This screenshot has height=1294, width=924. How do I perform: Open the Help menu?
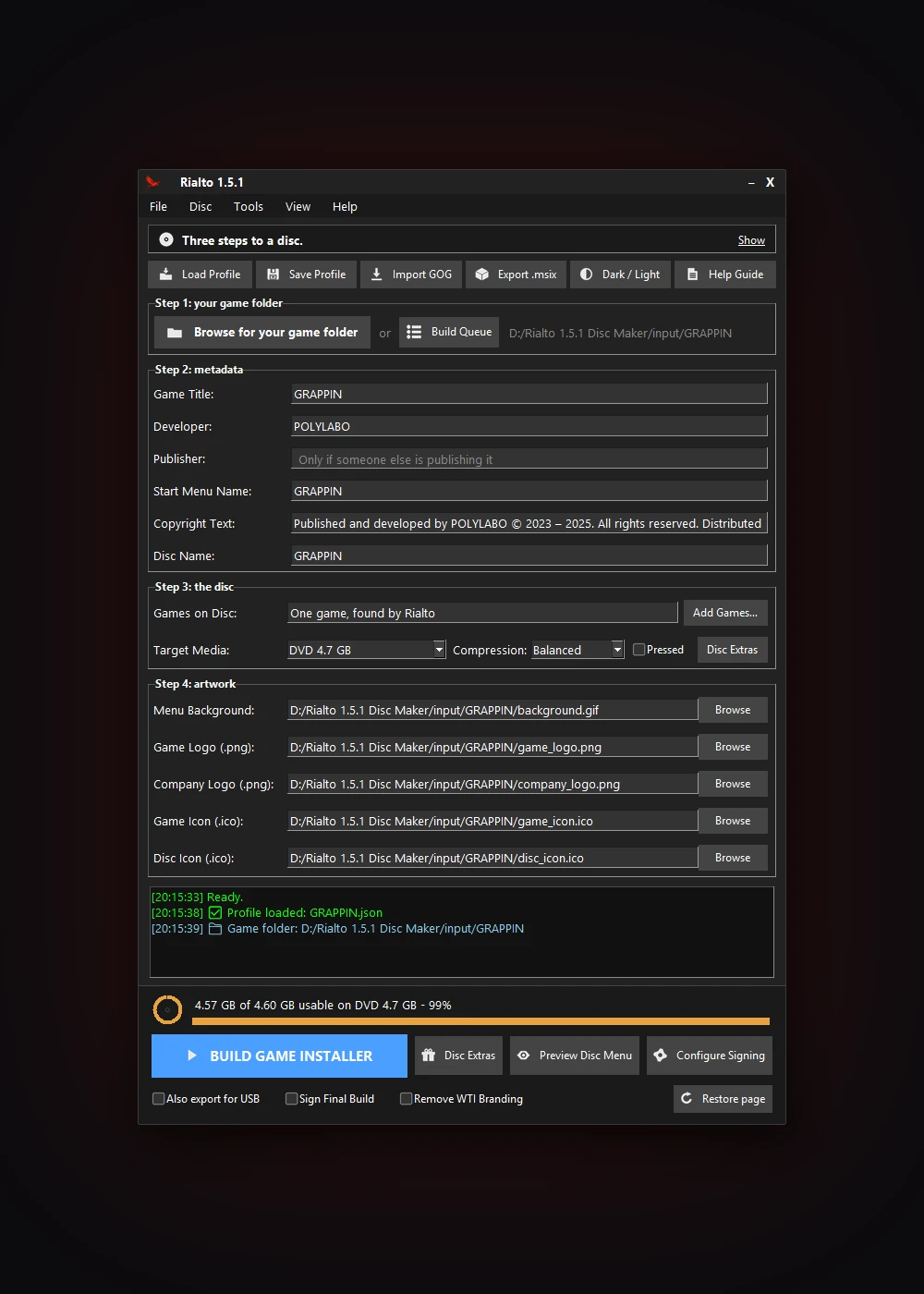point(345,207)
